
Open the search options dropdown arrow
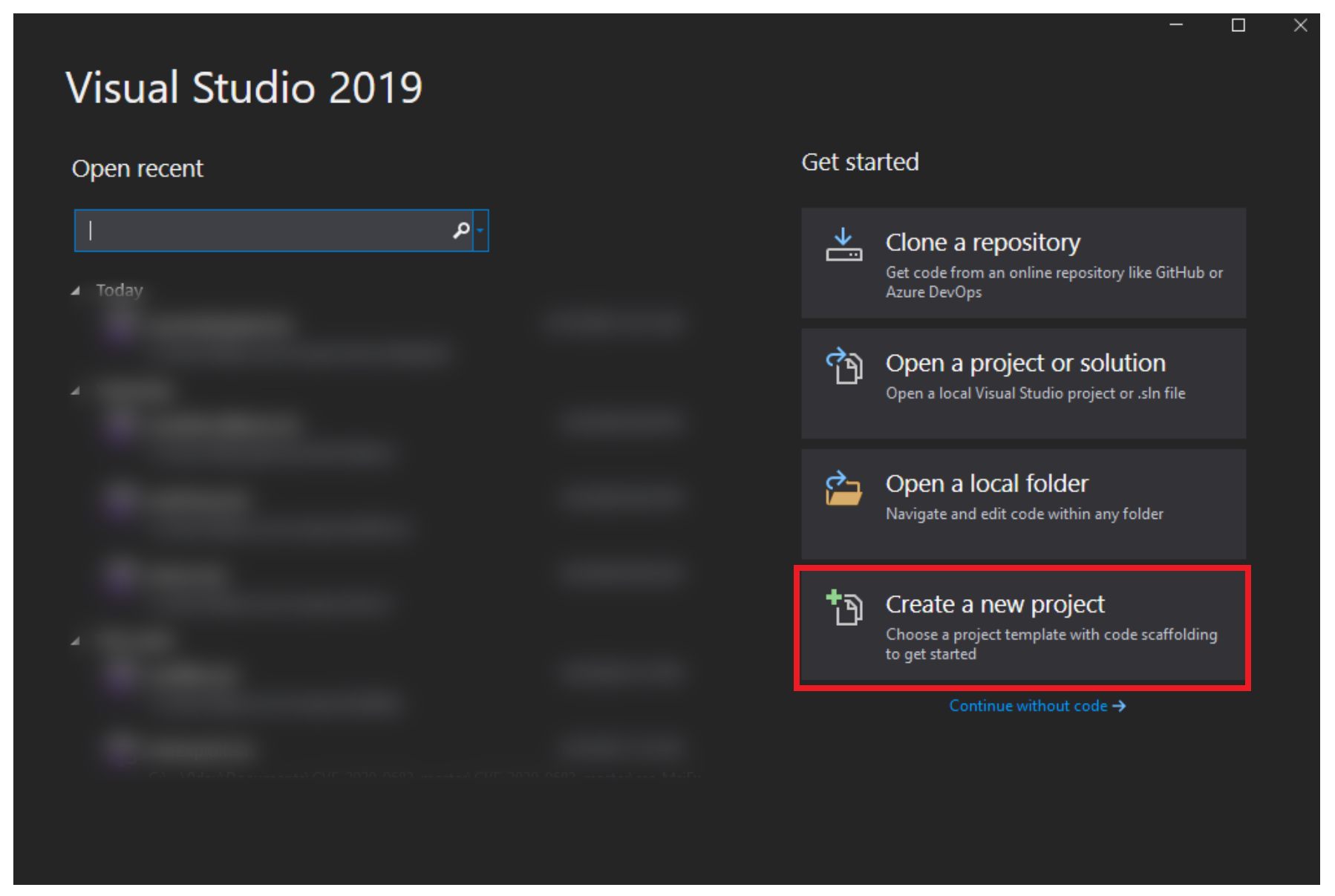click(481, 231)
